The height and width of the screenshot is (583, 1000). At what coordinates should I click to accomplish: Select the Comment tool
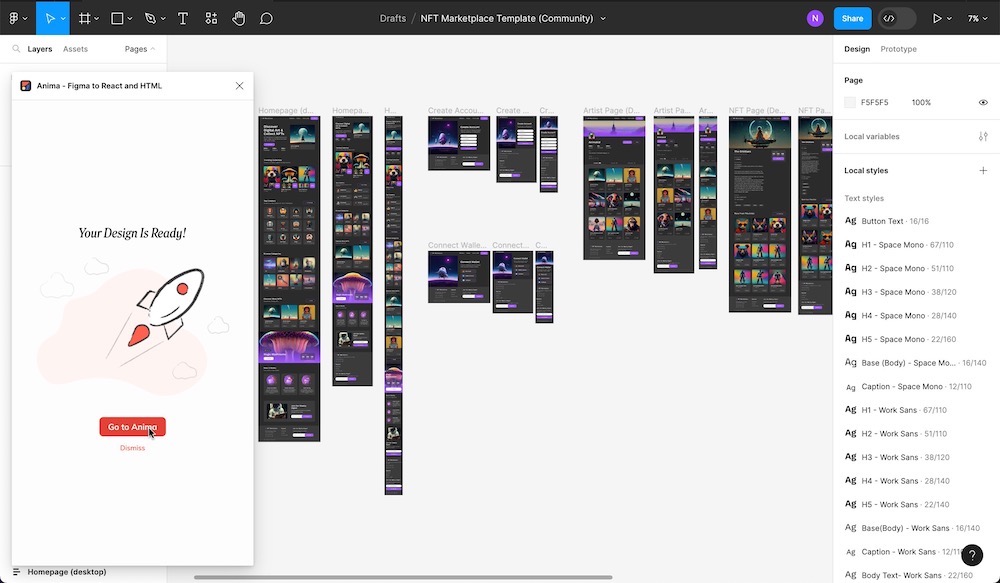pos(267,18)
